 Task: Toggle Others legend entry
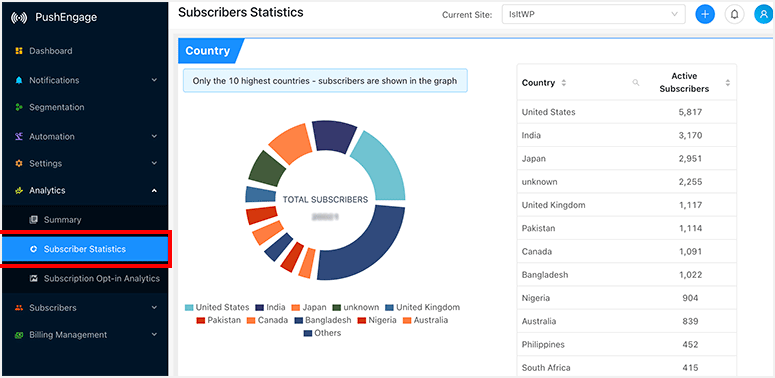[x=322, y=333]
